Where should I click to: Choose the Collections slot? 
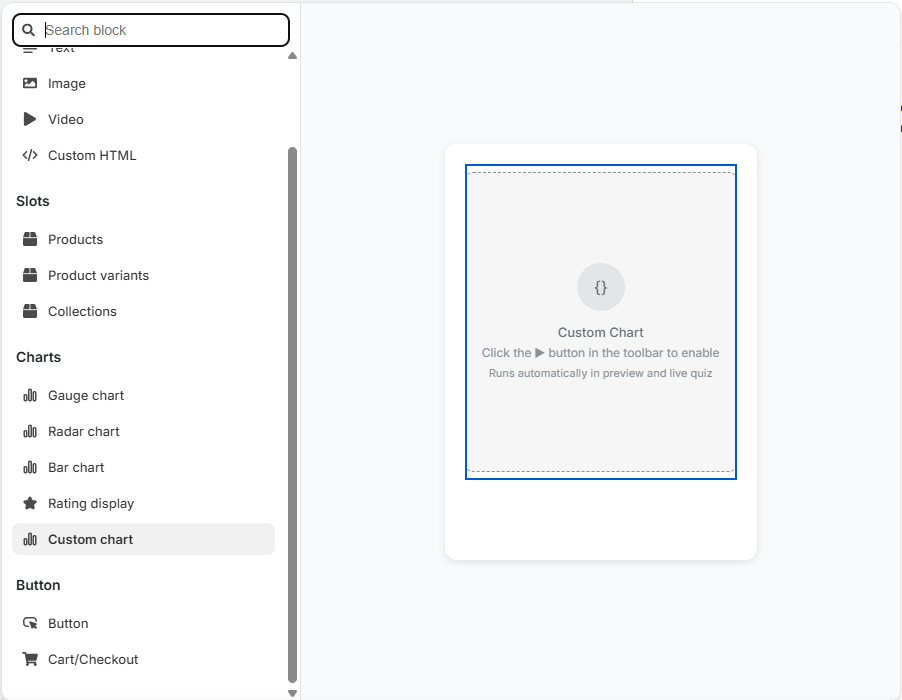(82, 311)
